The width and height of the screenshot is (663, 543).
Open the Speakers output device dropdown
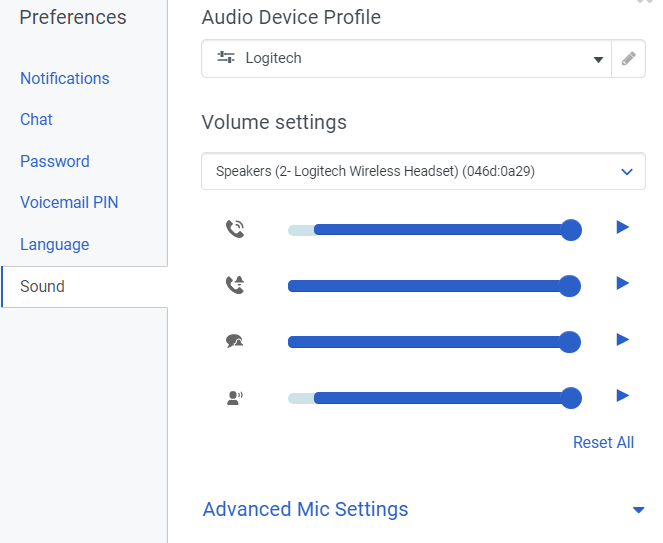click(423, 171)
